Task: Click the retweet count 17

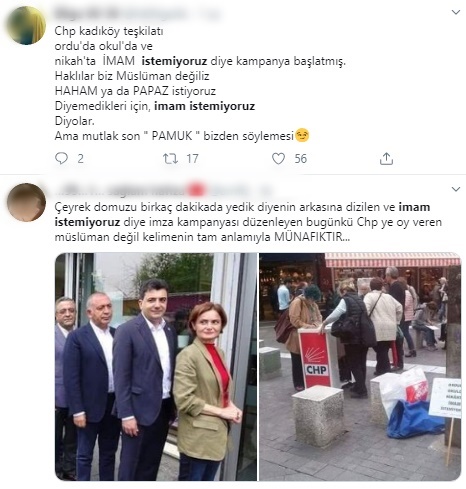Action: [192, 159]
